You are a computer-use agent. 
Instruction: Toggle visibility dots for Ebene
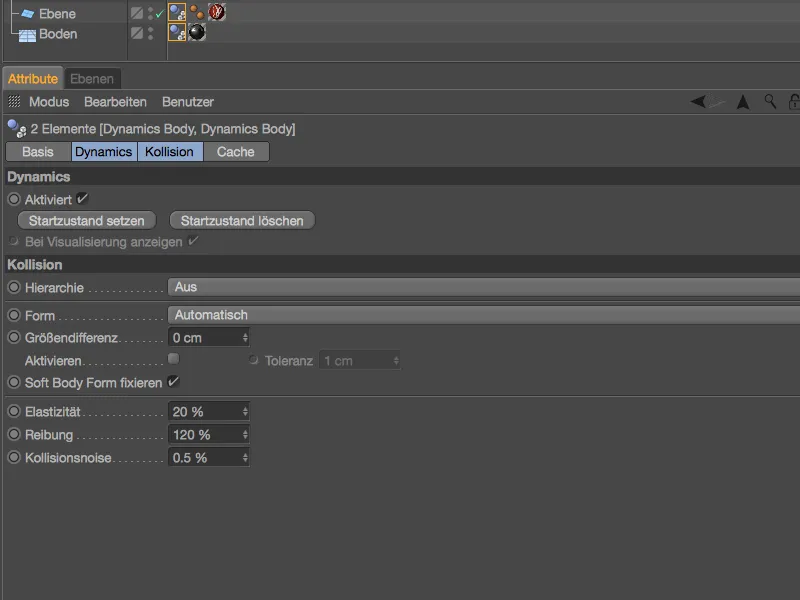pos(151,13)
